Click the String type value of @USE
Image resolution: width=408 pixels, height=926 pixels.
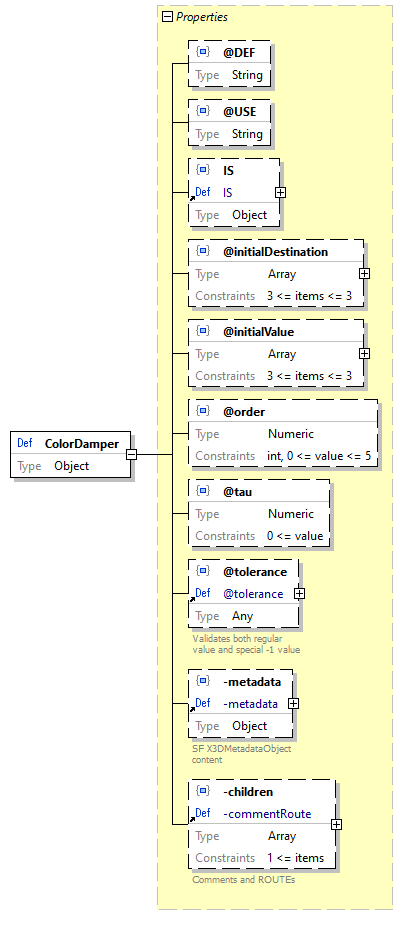coord(247,134)
